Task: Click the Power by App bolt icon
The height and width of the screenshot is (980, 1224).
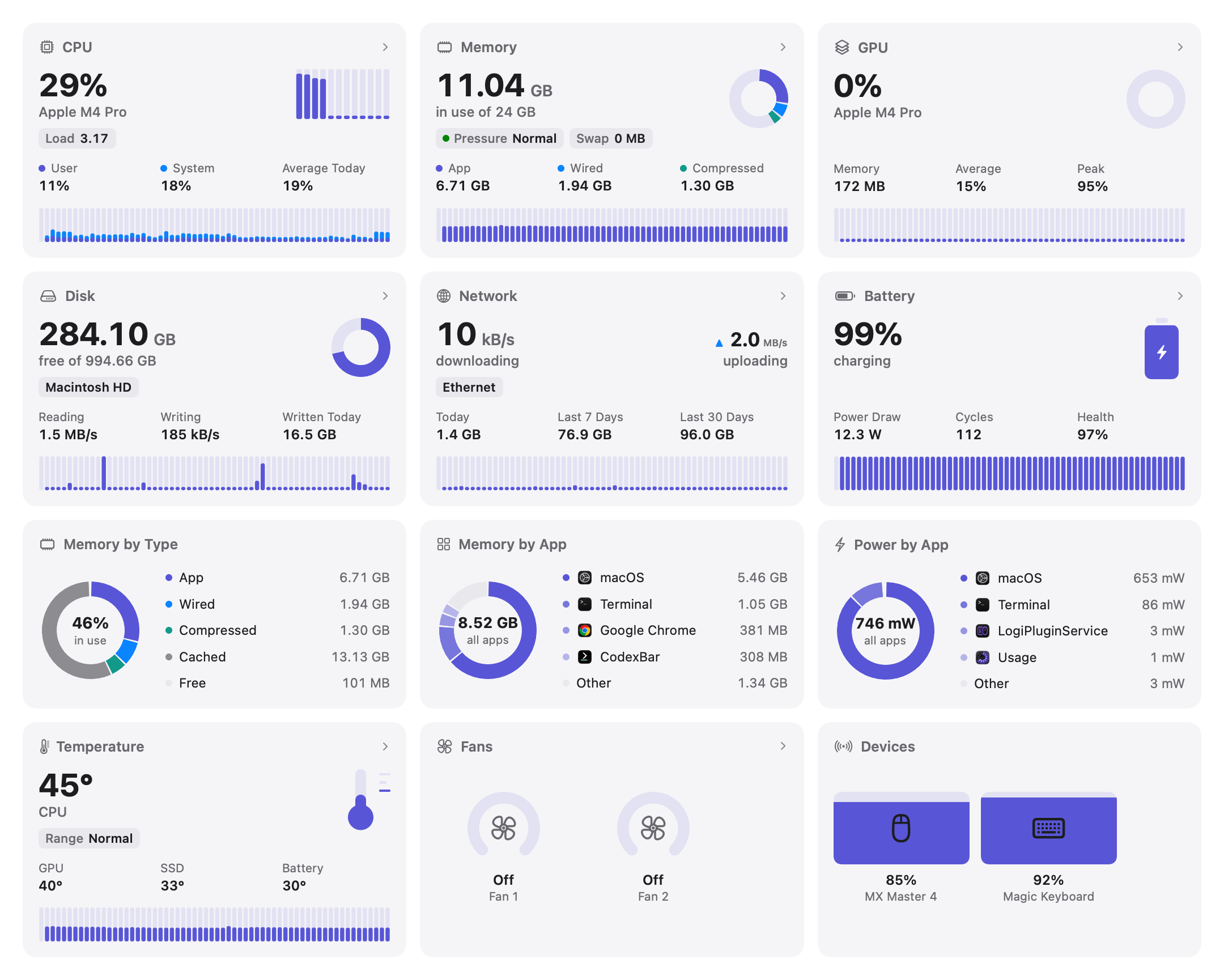Action: [840, 545]
